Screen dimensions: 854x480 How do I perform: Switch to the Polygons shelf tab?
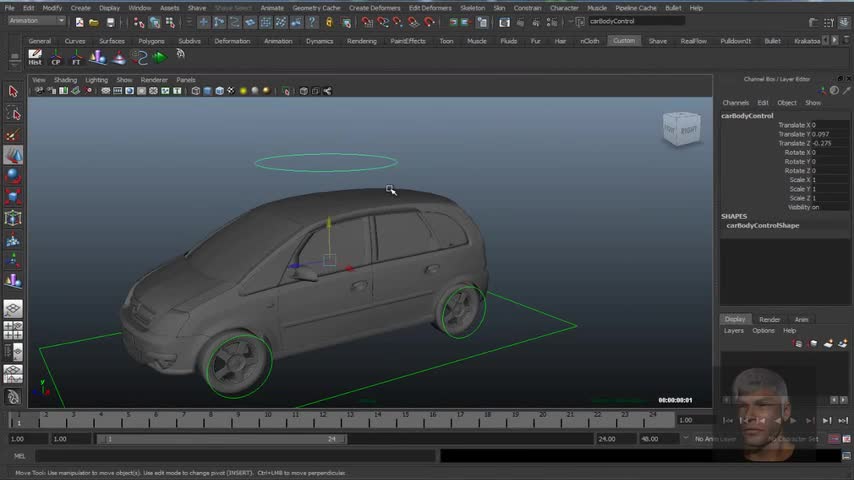pos(151,41)
